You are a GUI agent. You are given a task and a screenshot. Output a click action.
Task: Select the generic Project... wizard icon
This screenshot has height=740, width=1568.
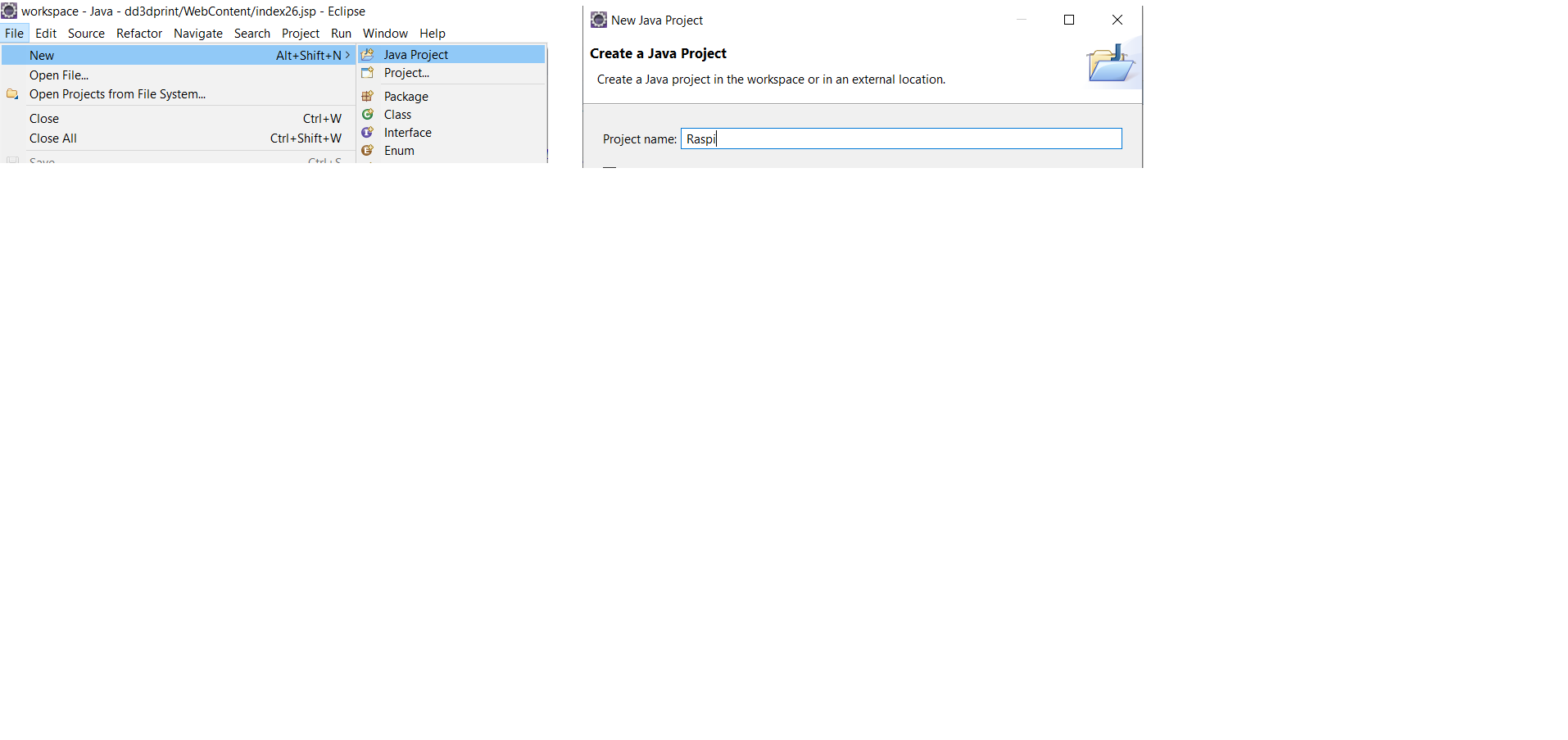tap(368, 73)
